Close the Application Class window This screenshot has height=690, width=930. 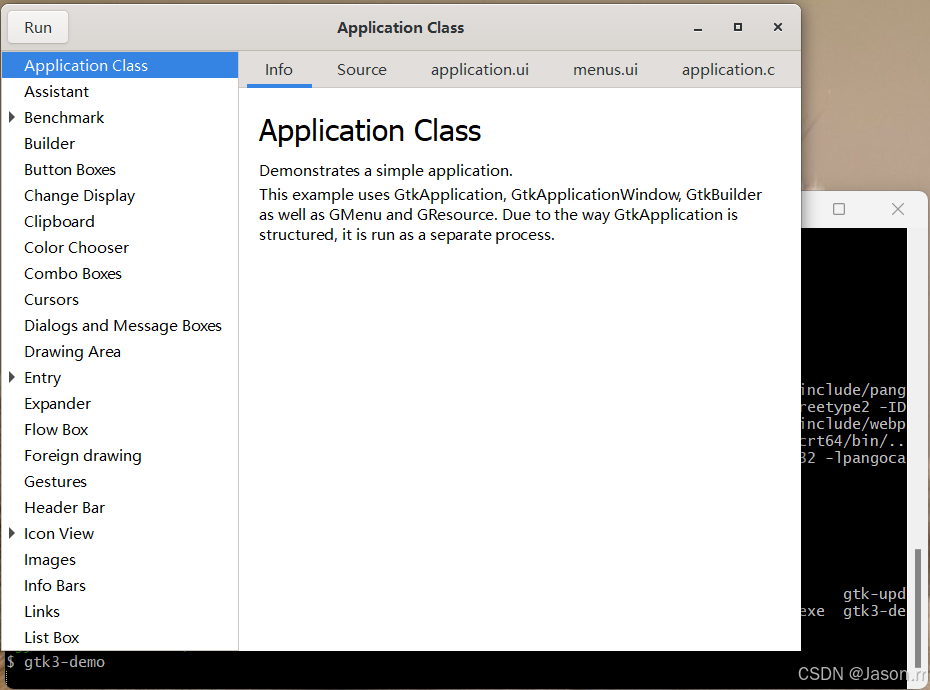(778, 27)
